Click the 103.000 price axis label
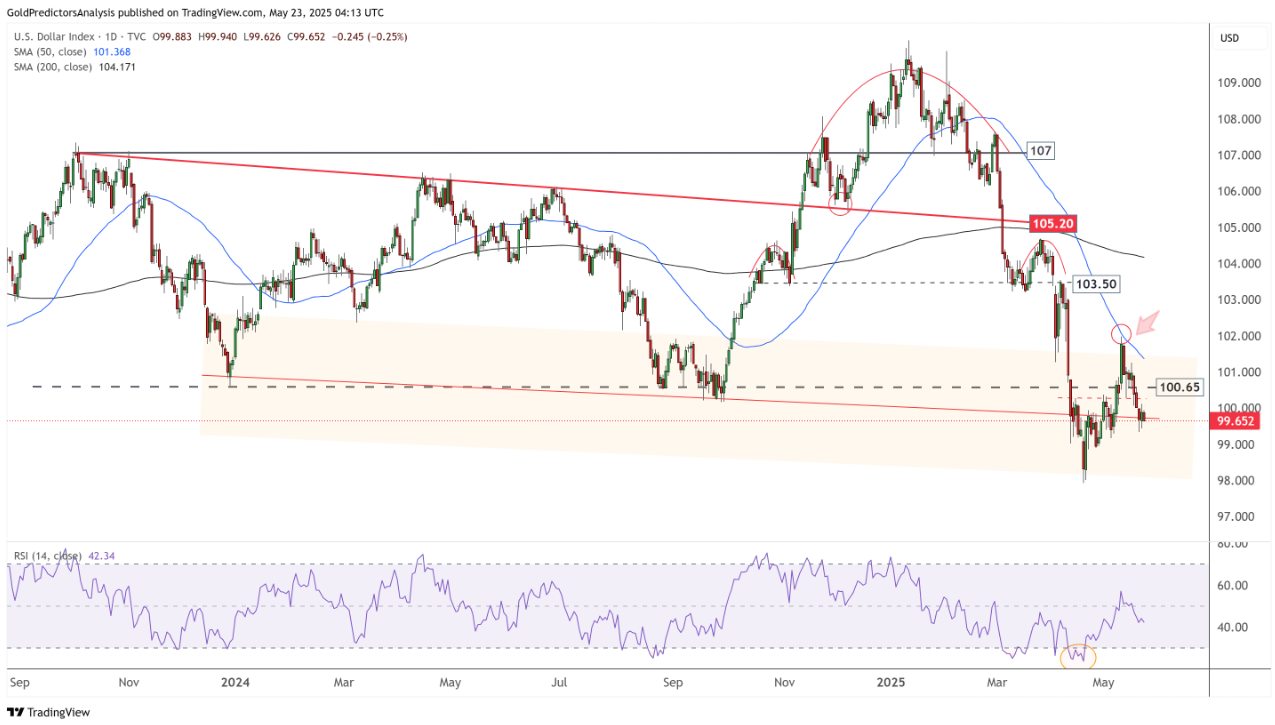The height and width of the screenshot is (725, 1275). 1238,300
